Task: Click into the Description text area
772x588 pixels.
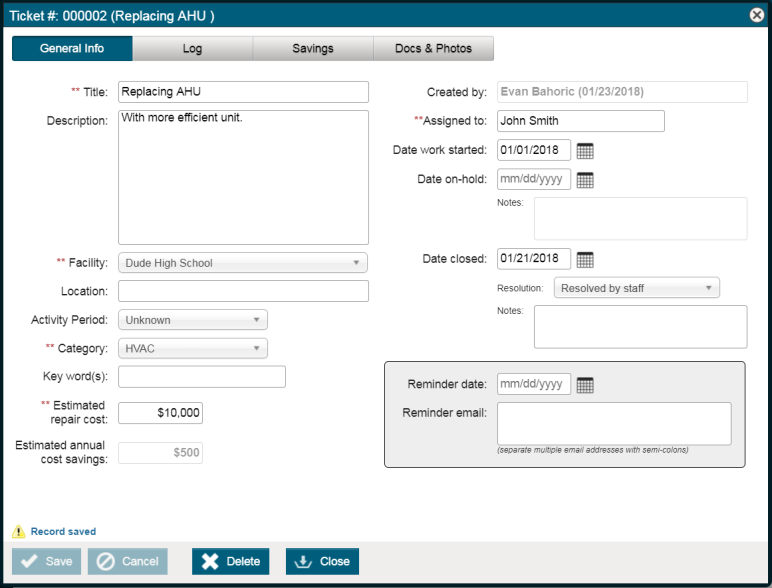Action: tap(243, 177)
